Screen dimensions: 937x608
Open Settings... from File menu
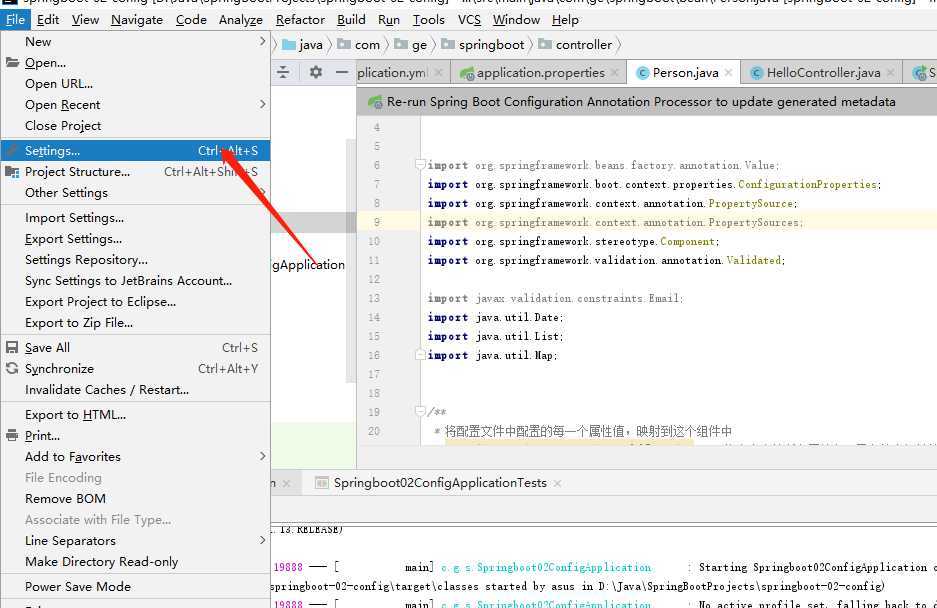(136, 151)
